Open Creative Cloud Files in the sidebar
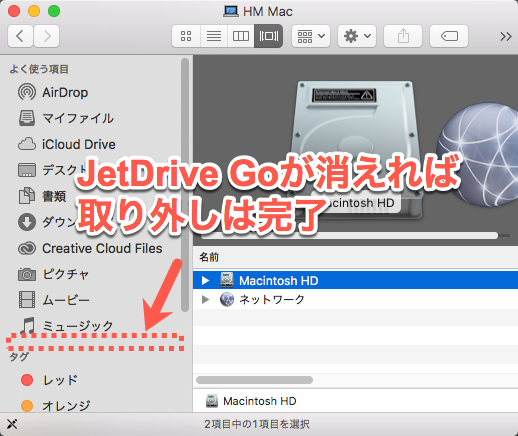This screenshot has width=518, height=436. (x=90, y=248)
